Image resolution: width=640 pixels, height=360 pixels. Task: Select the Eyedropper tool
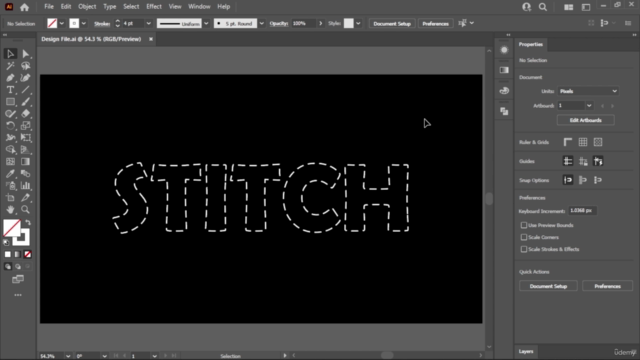pos(10,173)
